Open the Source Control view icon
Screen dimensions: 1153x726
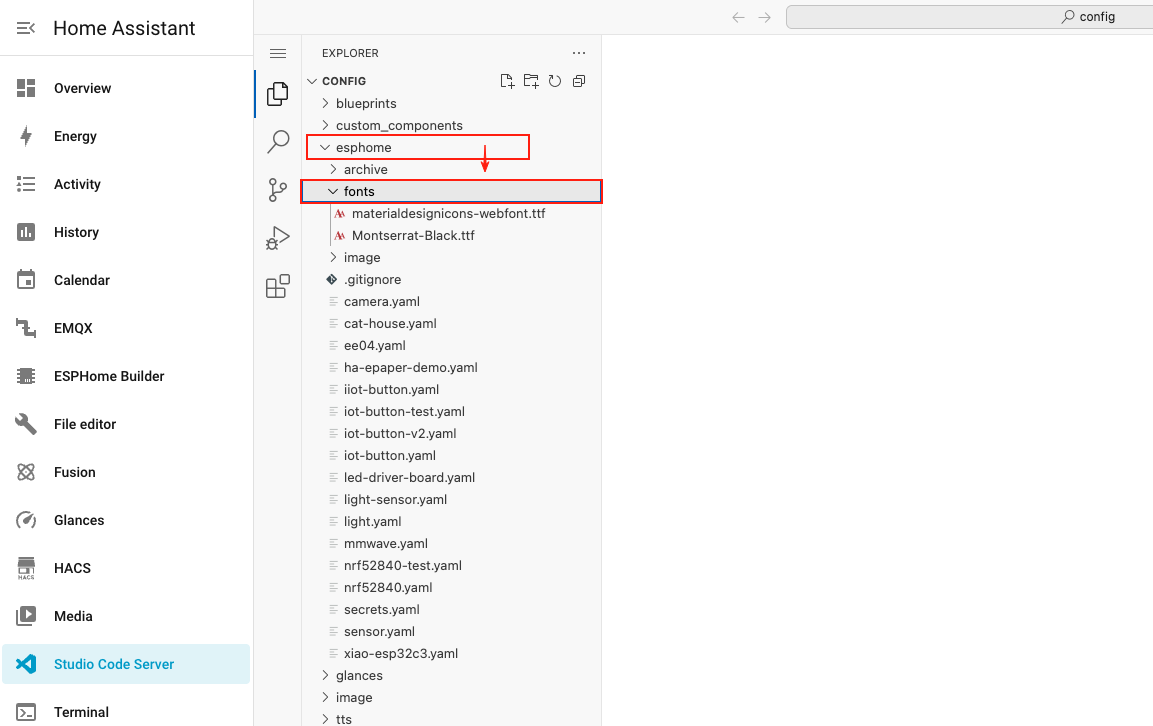(x=278, y=190)
